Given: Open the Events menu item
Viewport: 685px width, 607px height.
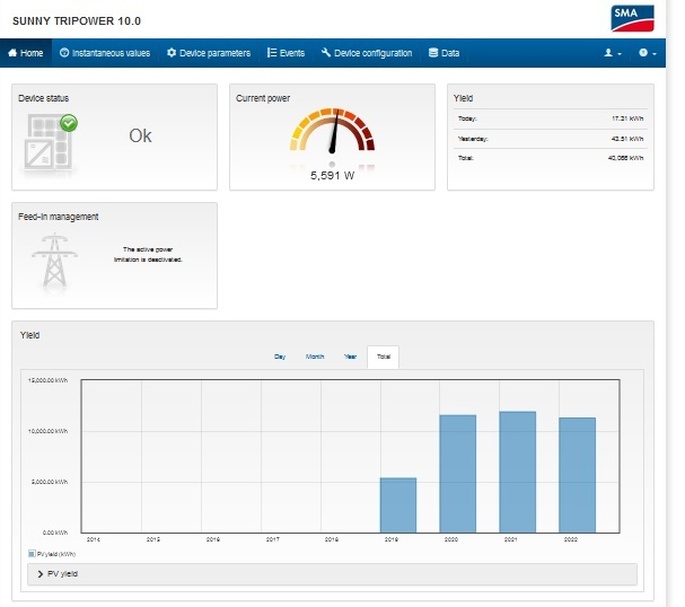Looking at the screenshot, I should tap(286, 53).
